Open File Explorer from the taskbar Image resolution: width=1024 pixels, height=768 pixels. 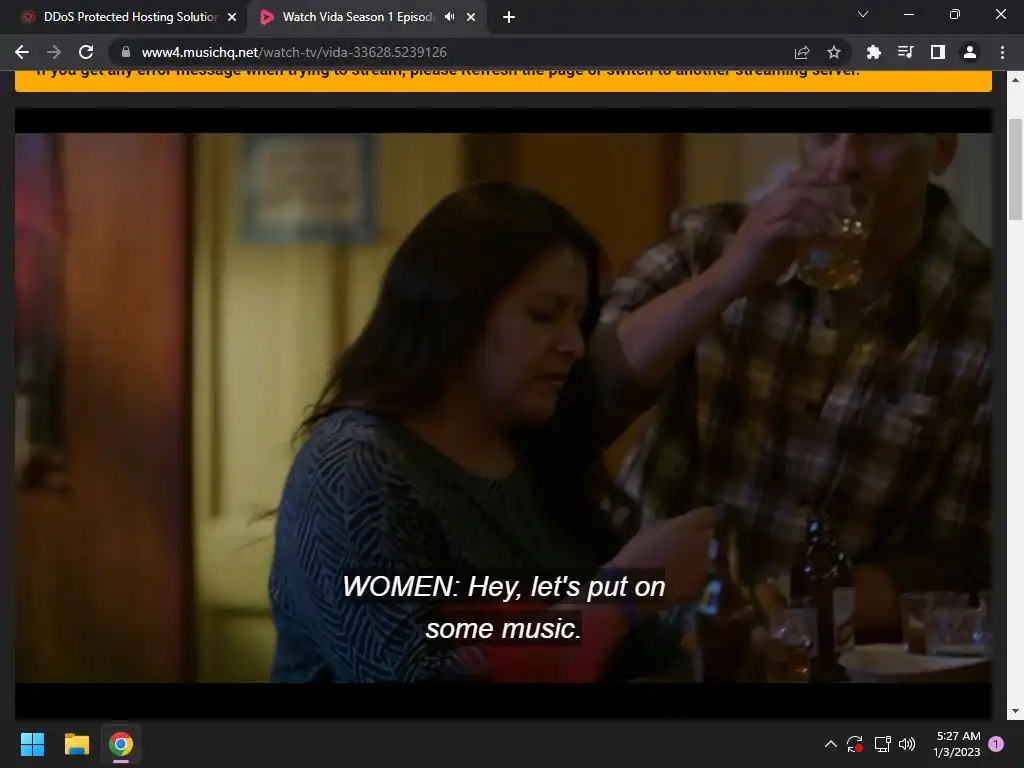pos(76,744)
